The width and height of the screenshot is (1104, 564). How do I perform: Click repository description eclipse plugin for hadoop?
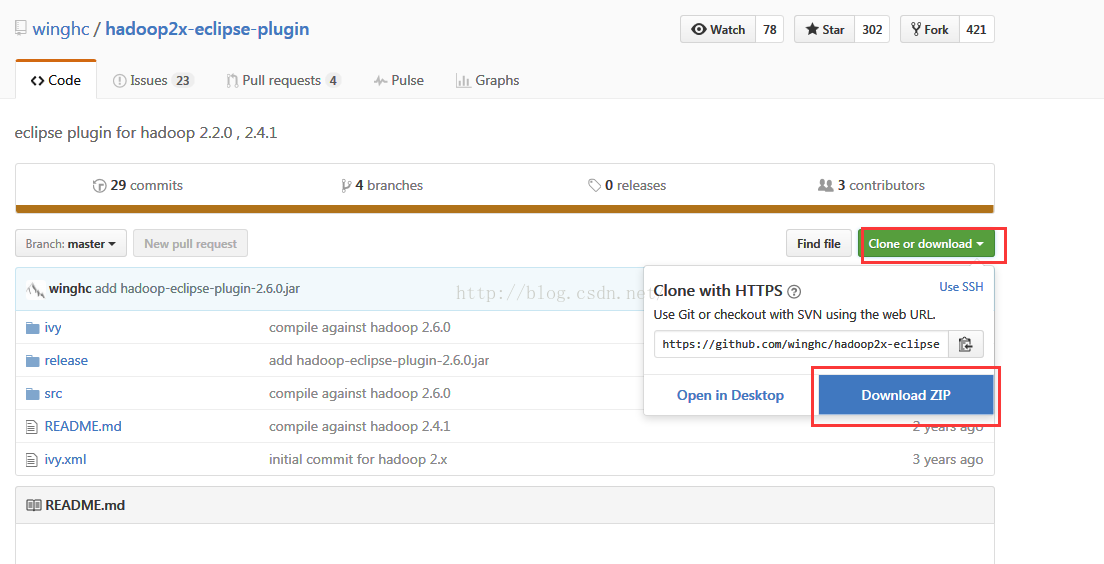(146, 132)
